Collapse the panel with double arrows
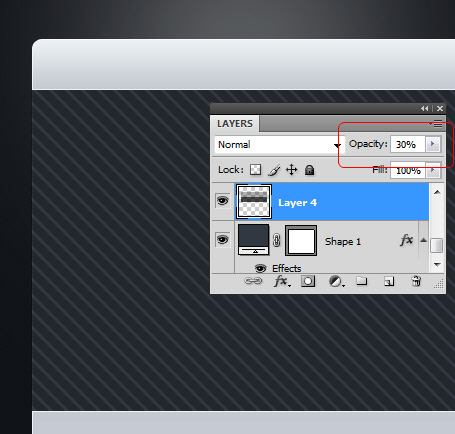 [x=424, y=109]
